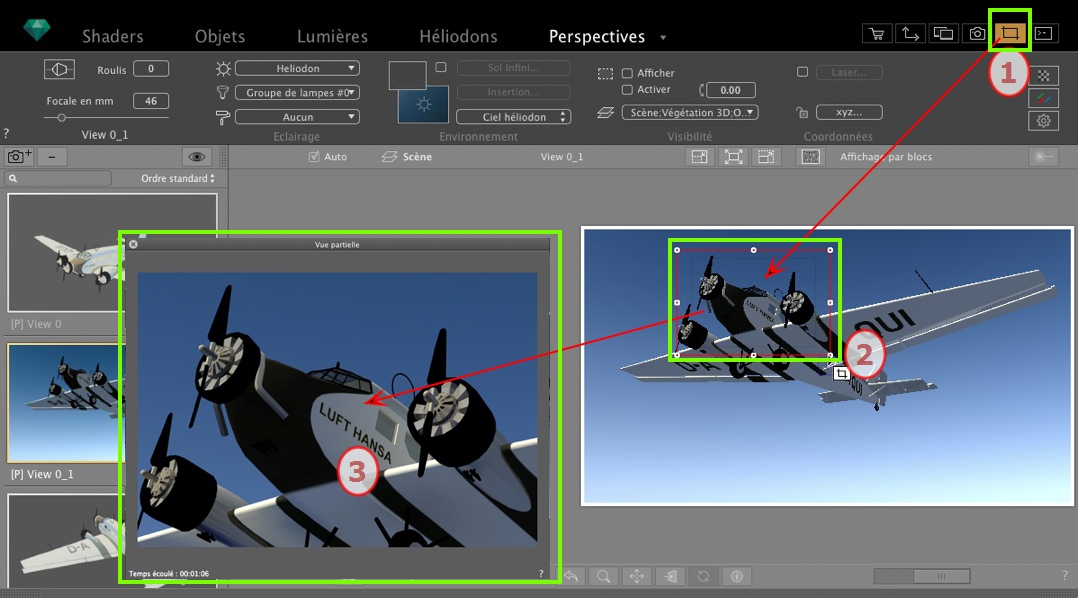Click the Sol Infini... button
Screen dimensions: 1078x598
point(513,67)
